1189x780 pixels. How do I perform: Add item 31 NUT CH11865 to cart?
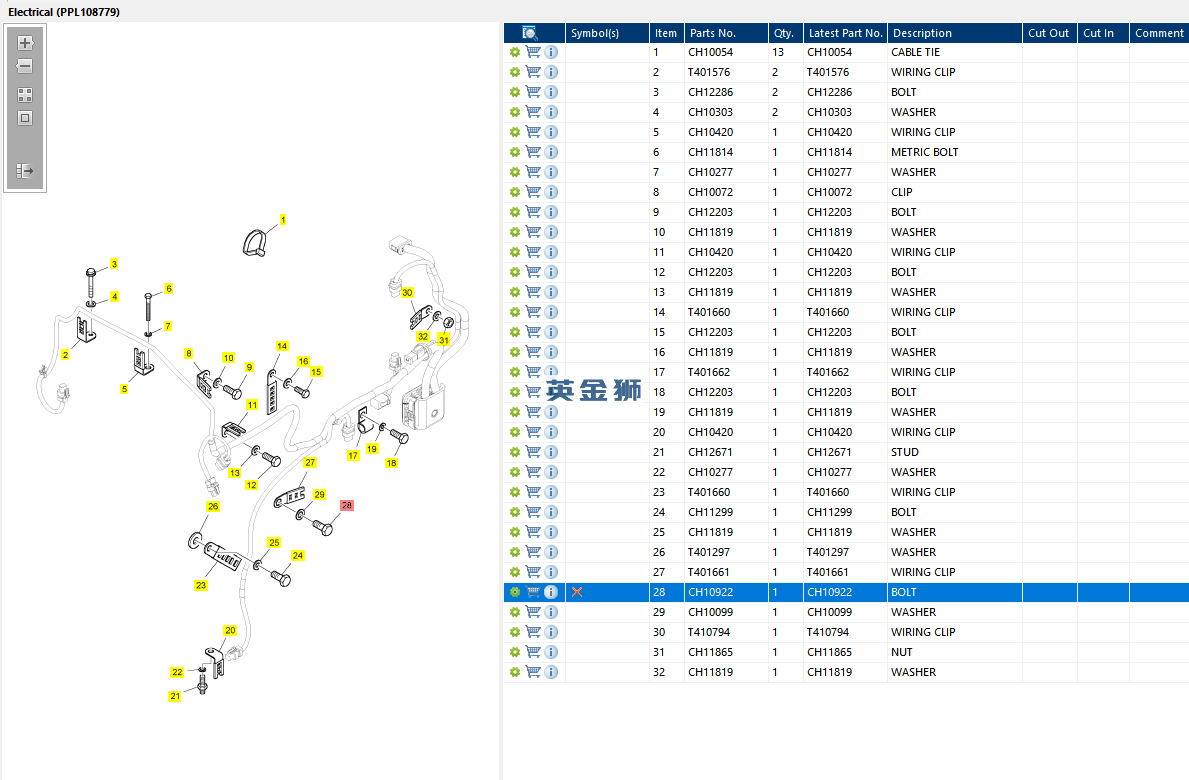tap(533, 652)
